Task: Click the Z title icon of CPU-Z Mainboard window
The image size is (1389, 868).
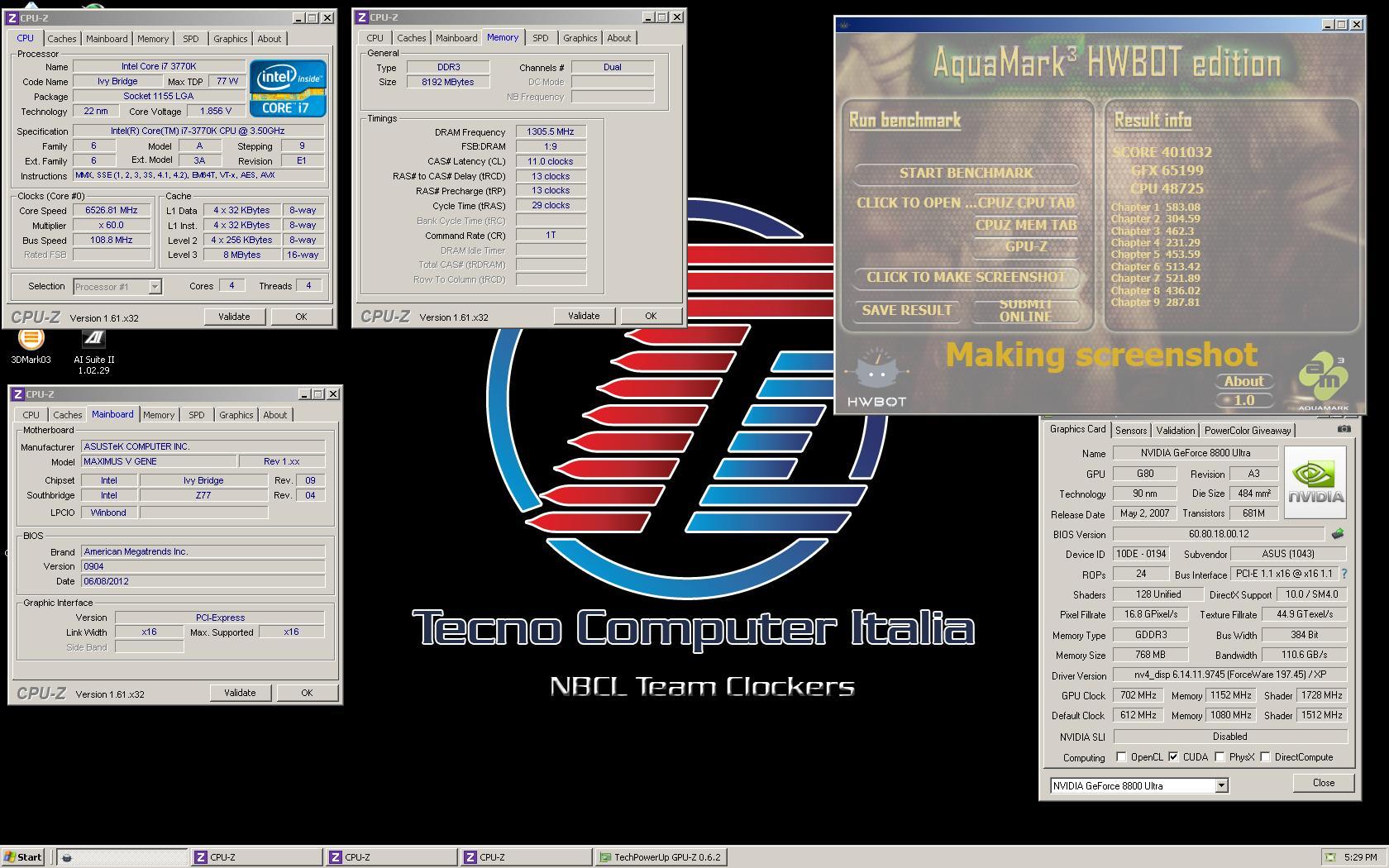Action: [x=18, y=394]
